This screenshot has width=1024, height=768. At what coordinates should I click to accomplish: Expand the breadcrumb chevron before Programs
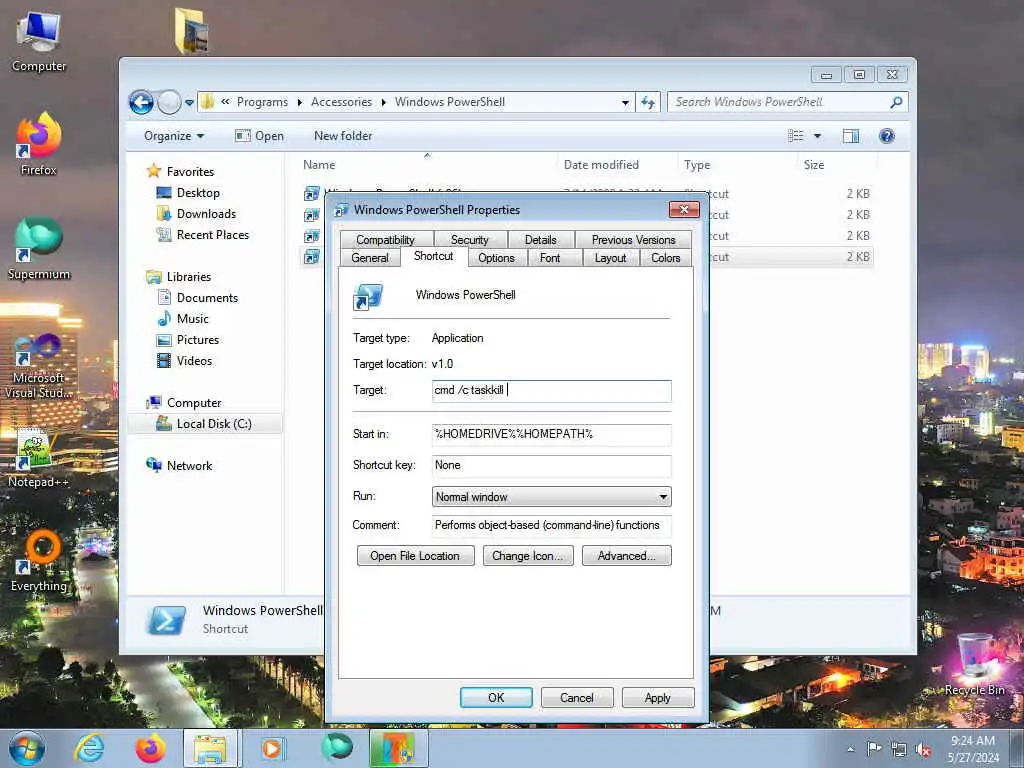tap(225, 102)
